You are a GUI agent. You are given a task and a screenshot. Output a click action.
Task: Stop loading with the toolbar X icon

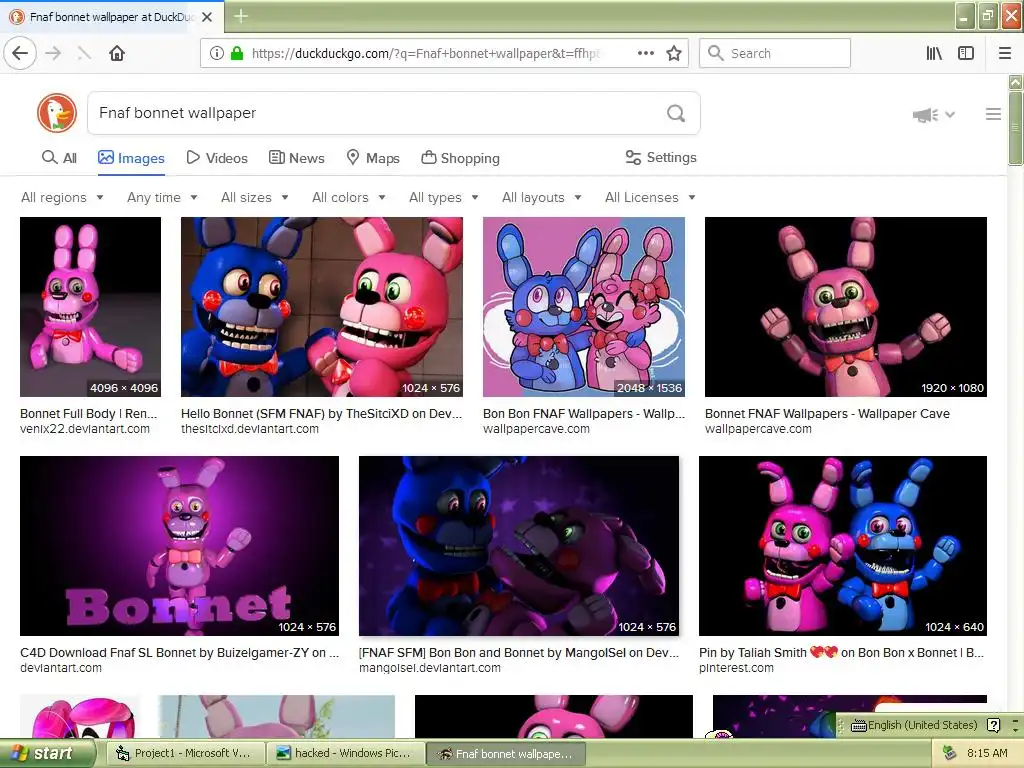84,53
